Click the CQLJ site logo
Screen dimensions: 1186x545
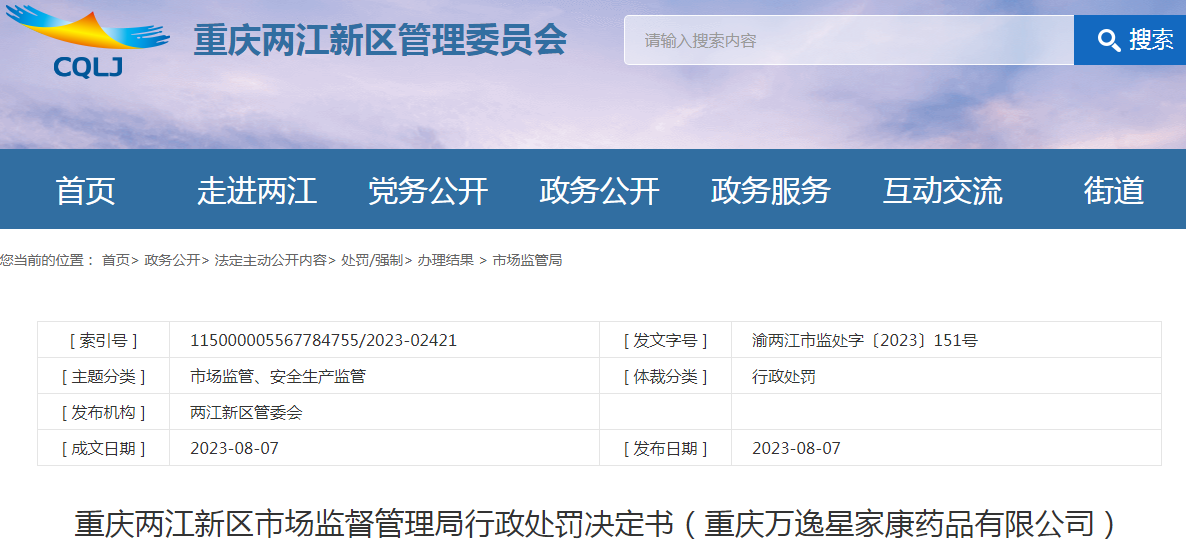pyautogui.click(x=88, y=42)
